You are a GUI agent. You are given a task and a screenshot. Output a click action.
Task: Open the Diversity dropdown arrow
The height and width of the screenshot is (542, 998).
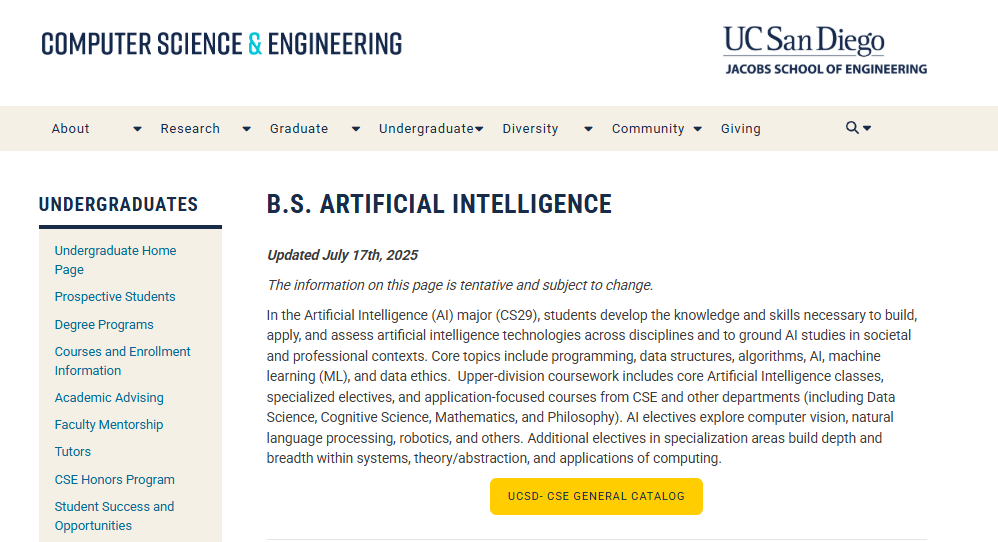pyautogui.click(x=588, y=129)
